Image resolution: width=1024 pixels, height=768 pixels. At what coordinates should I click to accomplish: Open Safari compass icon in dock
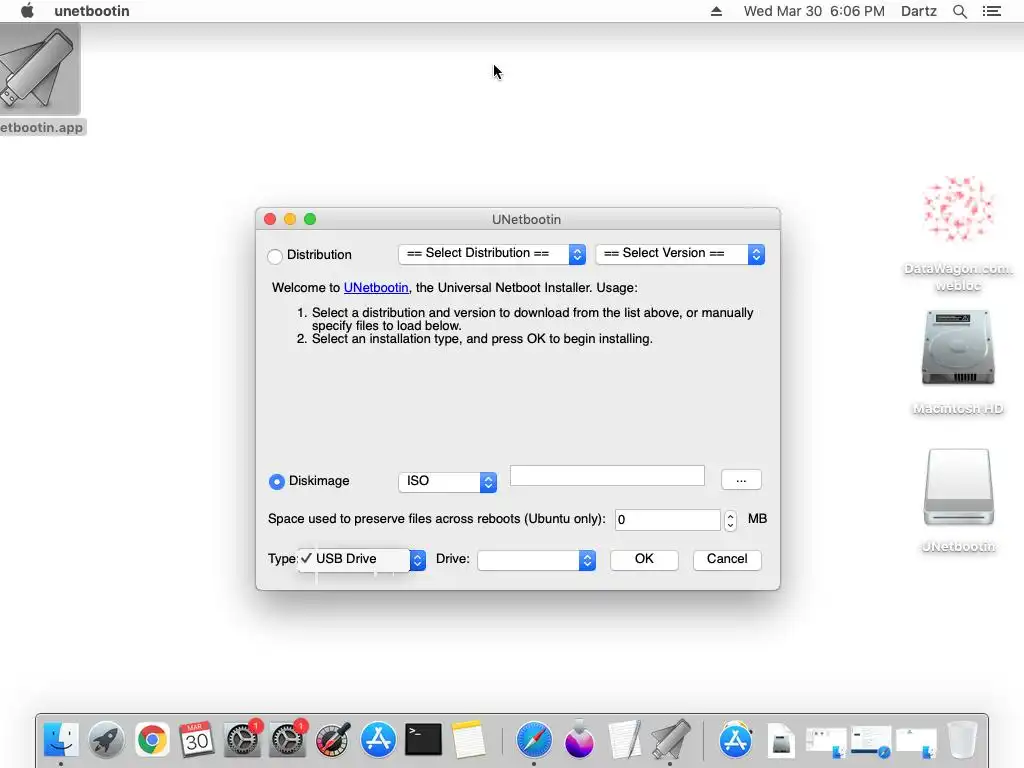[x=534, y=741]
